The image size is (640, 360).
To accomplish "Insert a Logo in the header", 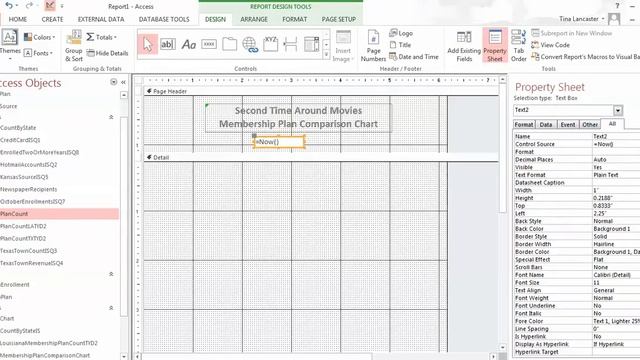I will 401,33.
